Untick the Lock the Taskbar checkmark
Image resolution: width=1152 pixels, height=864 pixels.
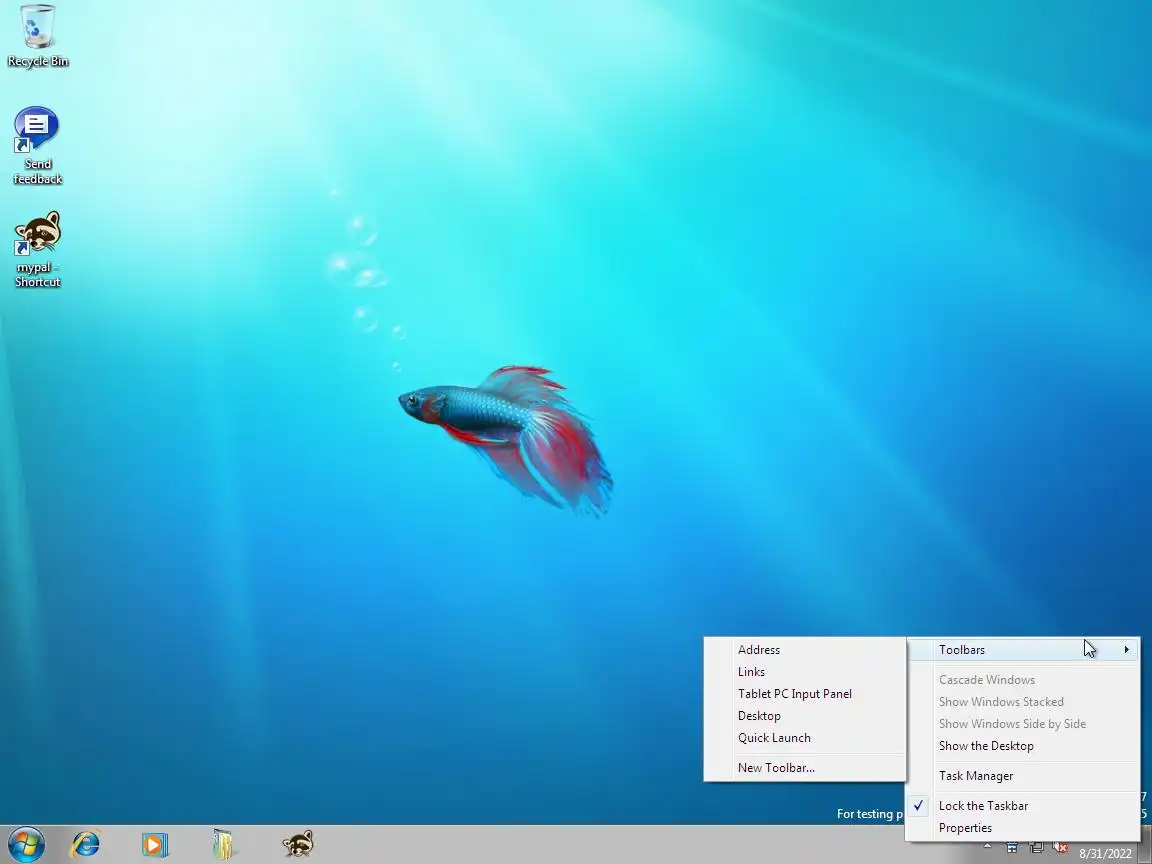pos(918,806)
